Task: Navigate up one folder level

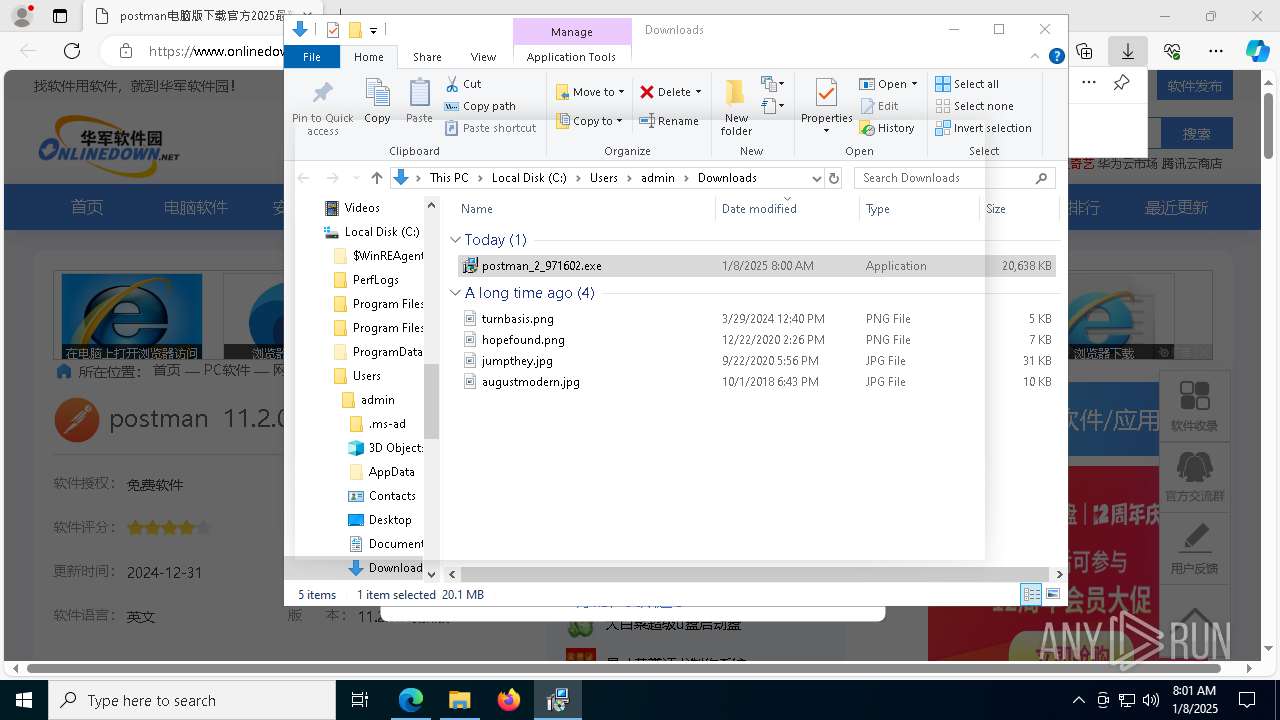Action: [376, 178]
